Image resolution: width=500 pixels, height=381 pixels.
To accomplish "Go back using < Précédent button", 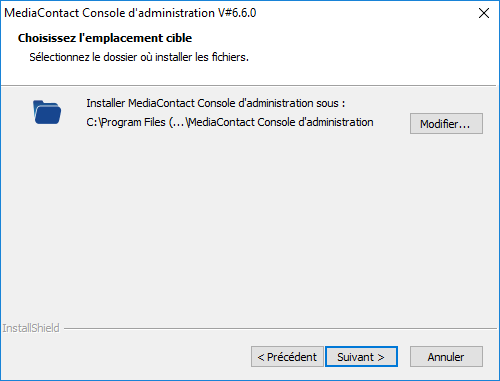I will (x=287, y=357).
